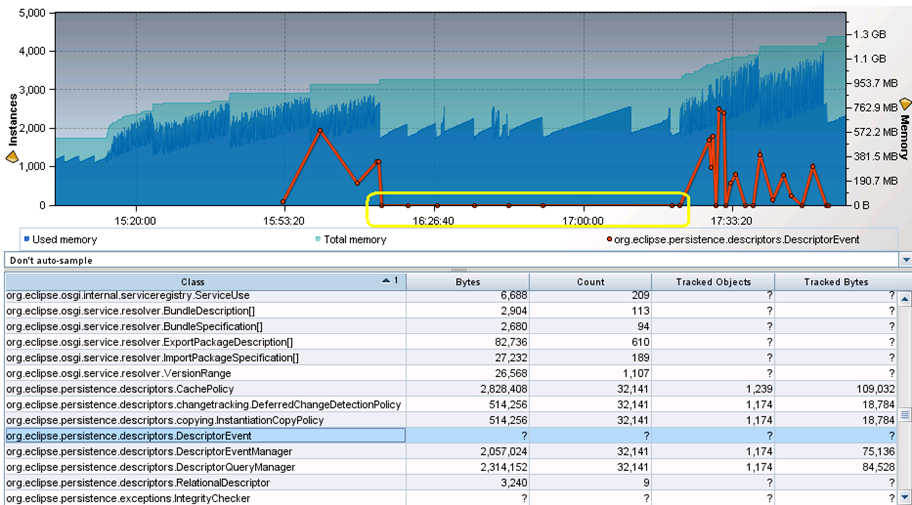
Task: Sort table by Bytes column
Action: click(x=467, y=282)
